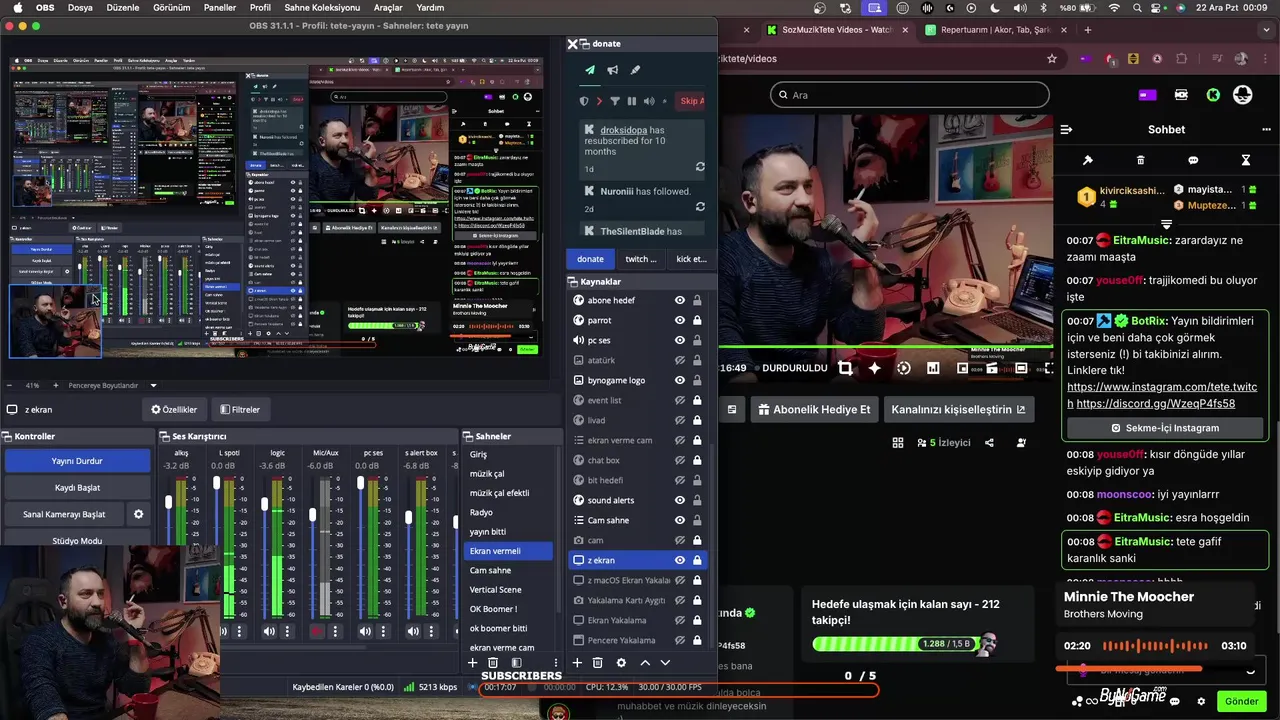Select the Giriş scene
The width and height of the screenshot is (1280, 720).
(x=509, y=454)
